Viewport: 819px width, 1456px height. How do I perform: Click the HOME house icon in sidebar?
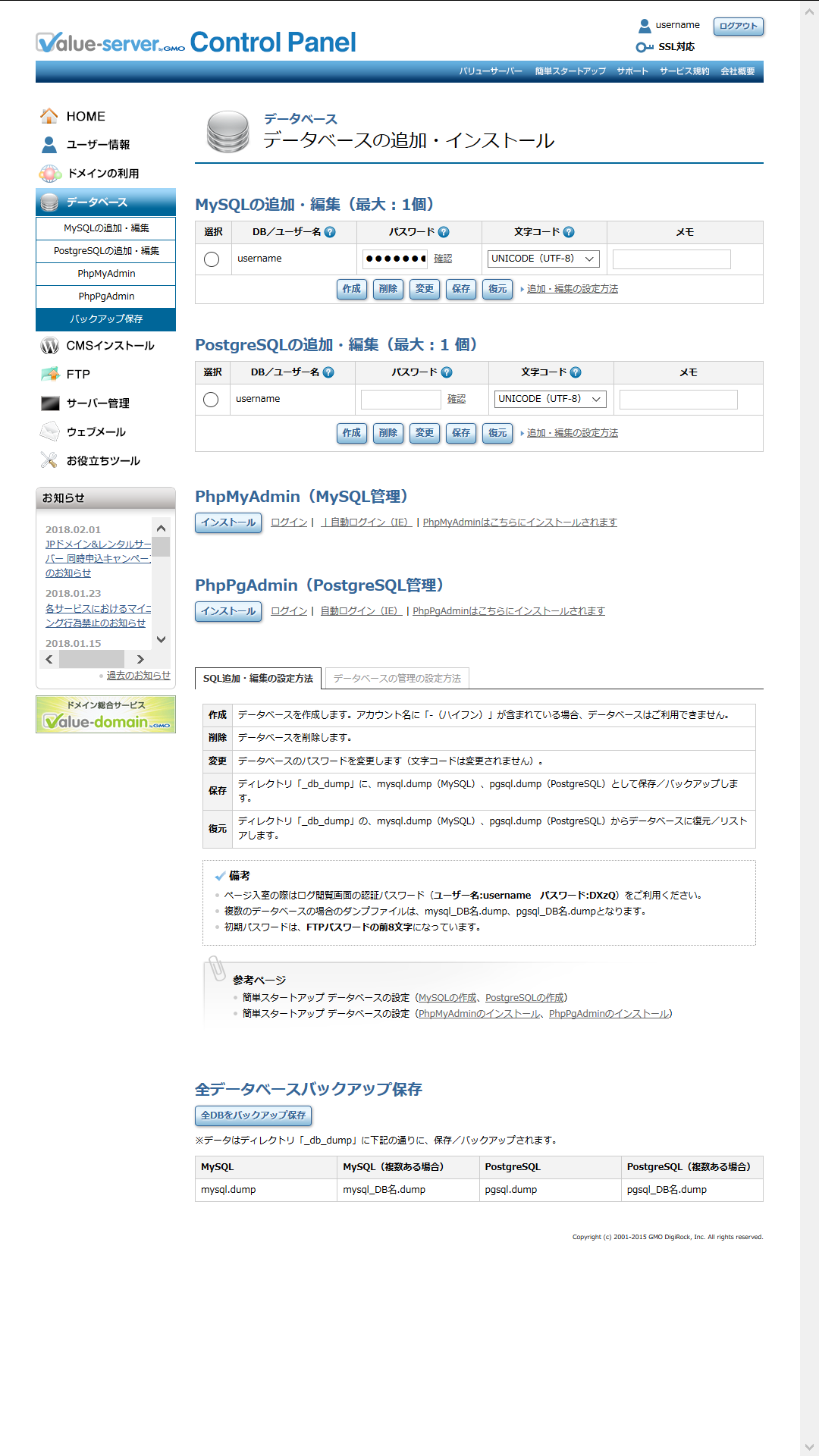pyautogui.click(x=49, y=116)
